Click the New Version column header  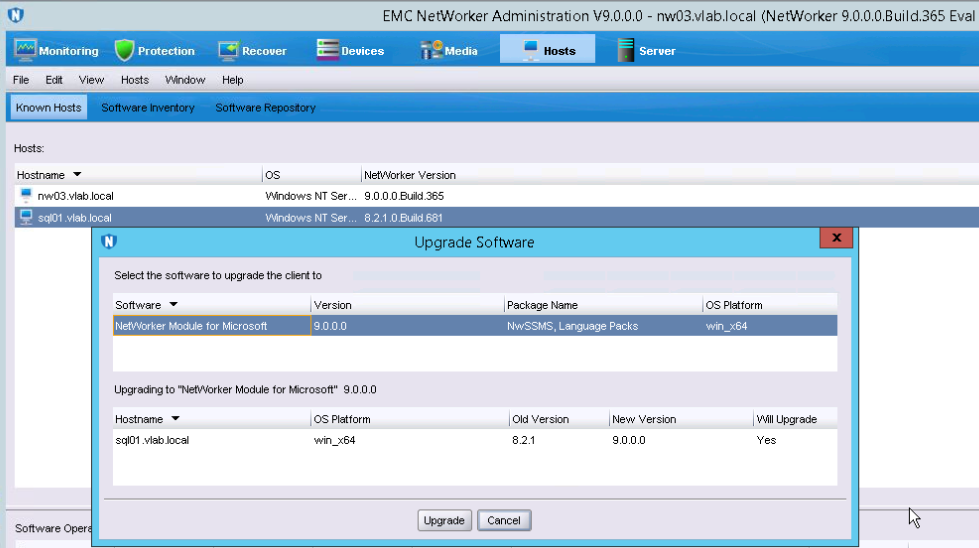point(681,419)
